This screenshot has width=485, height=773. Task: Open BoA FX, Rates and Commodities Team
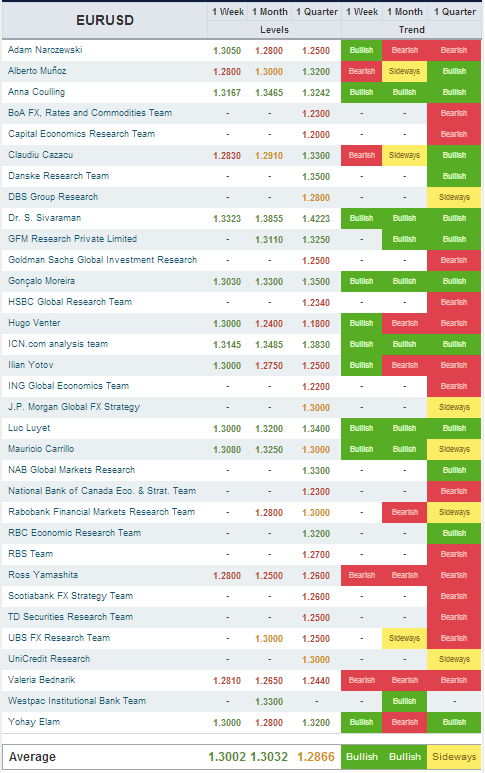coord(90,113)
